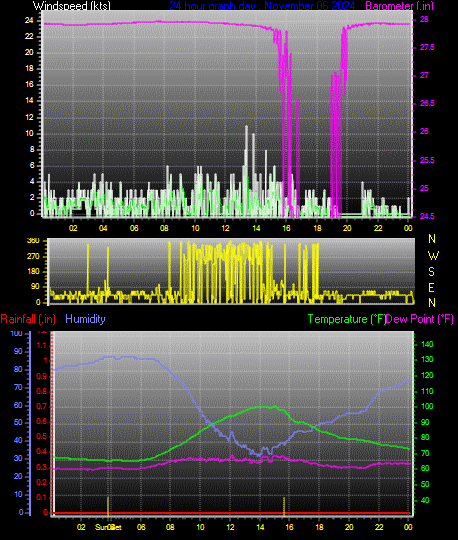
Task: Click the sunset marker near hour 16
Action: click(x=284, y=506)
